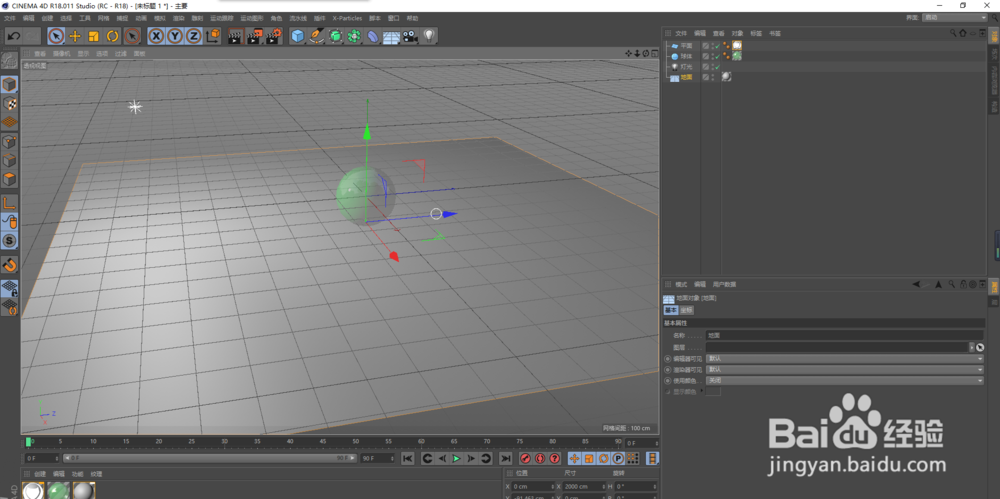Switch to the 基本 tab
This screenshot has height=499, width=1000.
[671, 309]
